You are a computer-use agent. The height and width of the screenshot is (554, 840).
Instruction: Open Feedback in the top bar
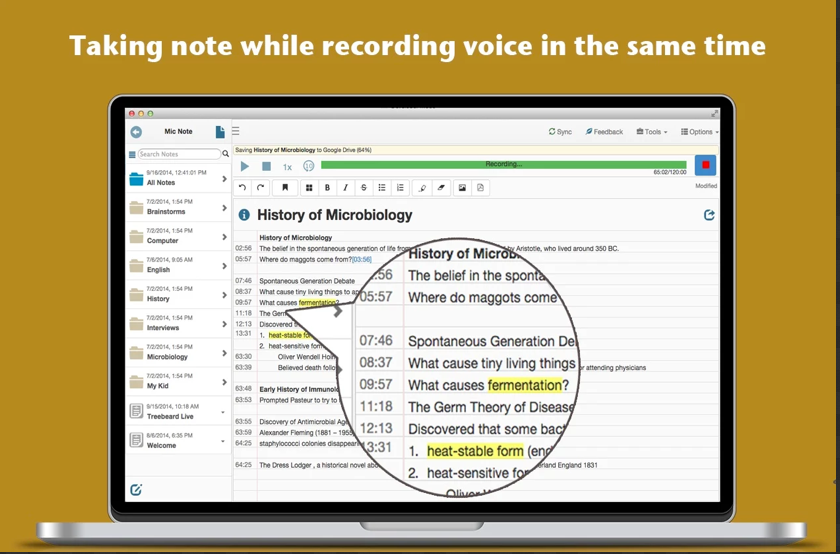[x=604, y=132]
